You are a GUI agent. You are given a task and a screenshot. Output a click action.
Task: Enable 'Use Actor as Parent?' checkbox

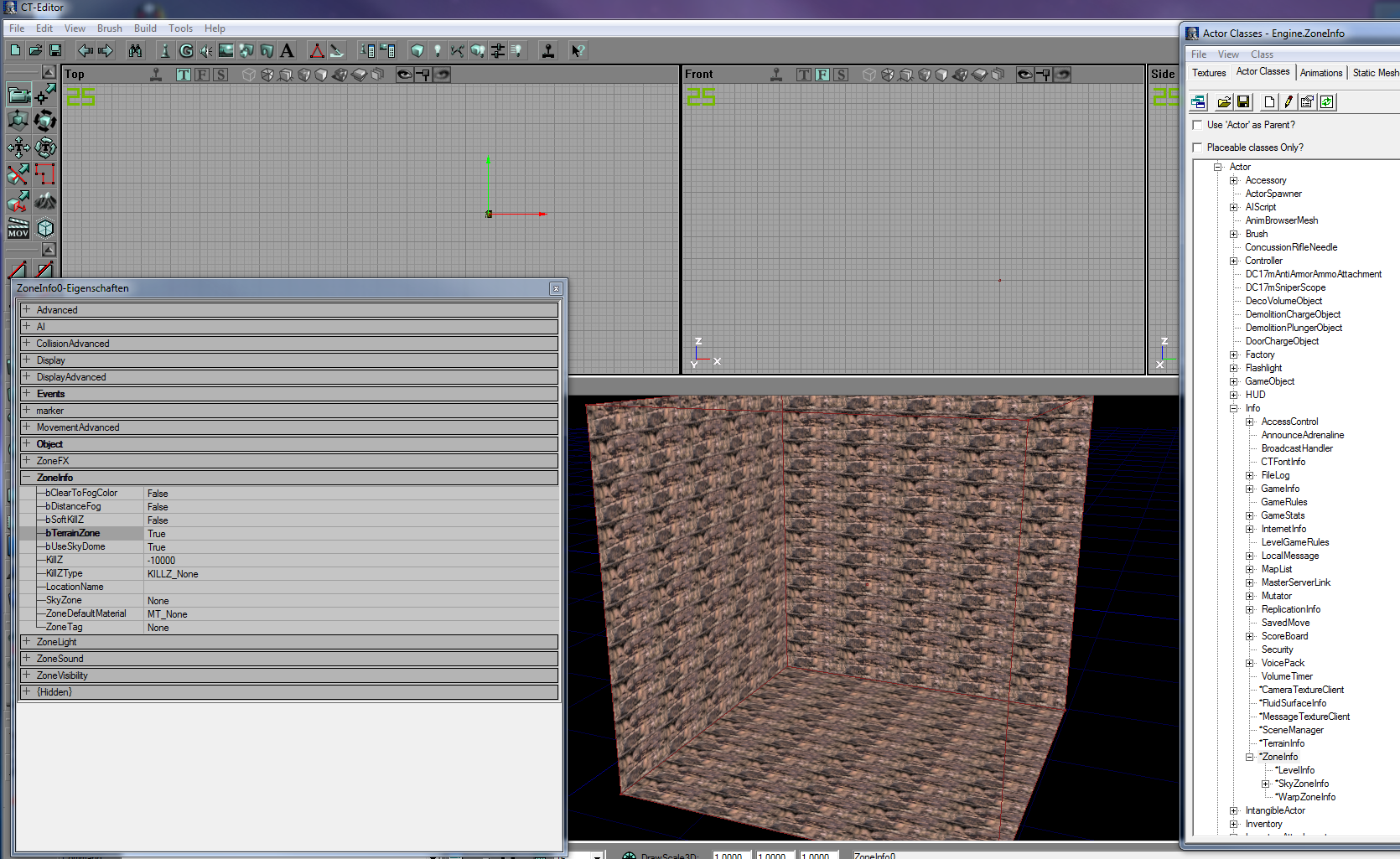1197,125
